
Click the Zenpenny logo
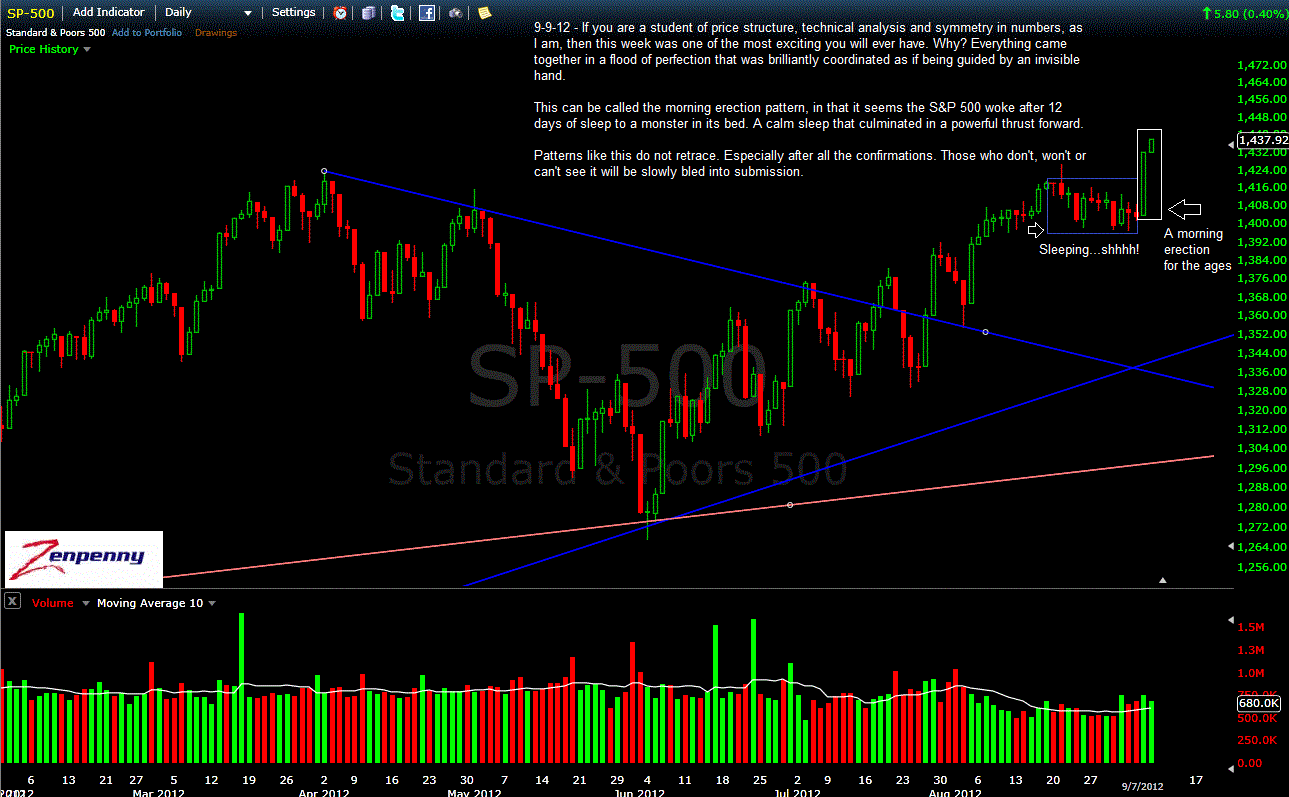pos(84,558)
